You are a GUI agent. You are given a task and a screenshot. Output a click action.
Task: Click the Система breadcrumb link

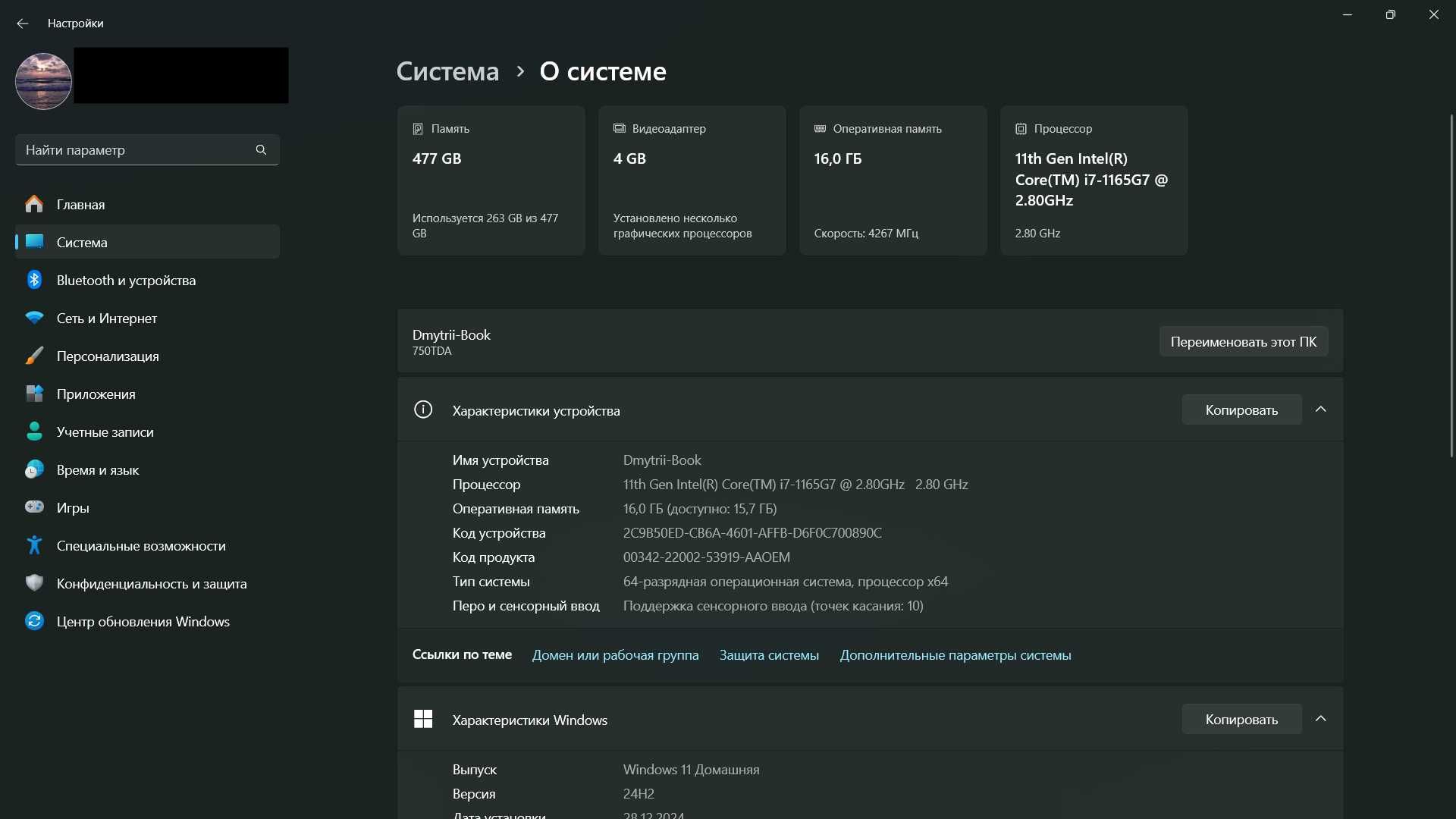click(x=447, y=71)
